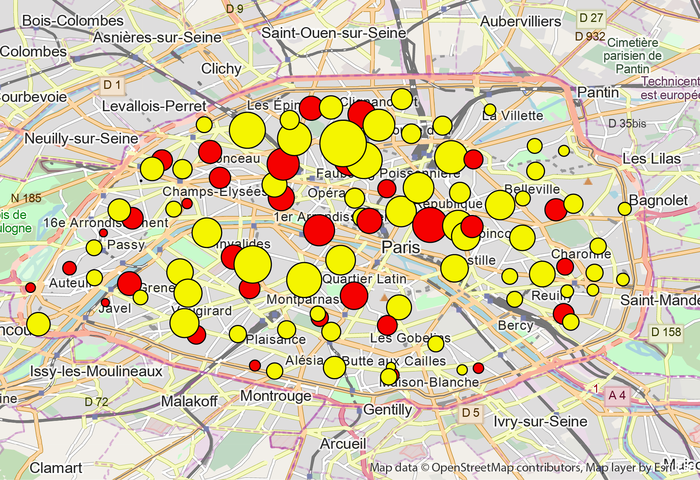700x480 pixels.
Task: Click the N 185 road label
Action: pos(26,198)
